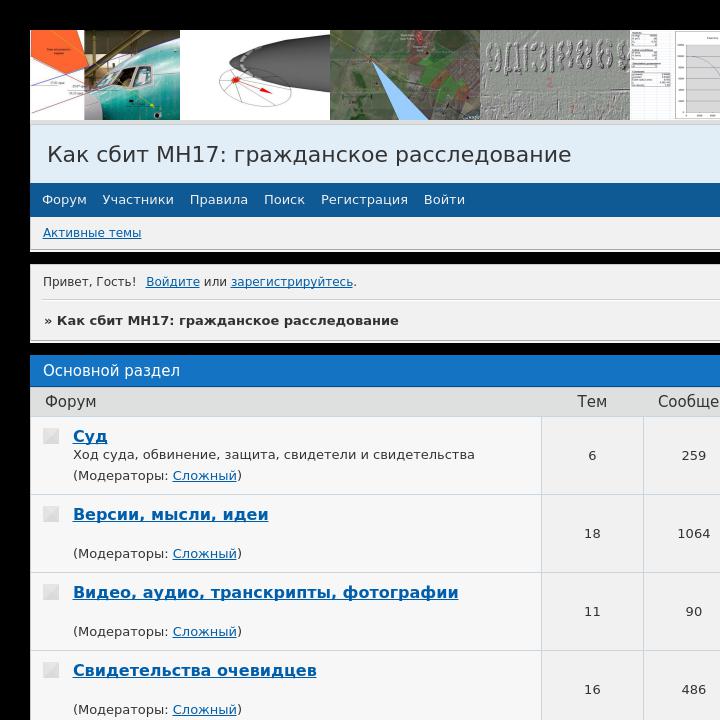Click the status icon beside Свидетельства очевидцев
This screenshot has width=720, height=720.
51,670
